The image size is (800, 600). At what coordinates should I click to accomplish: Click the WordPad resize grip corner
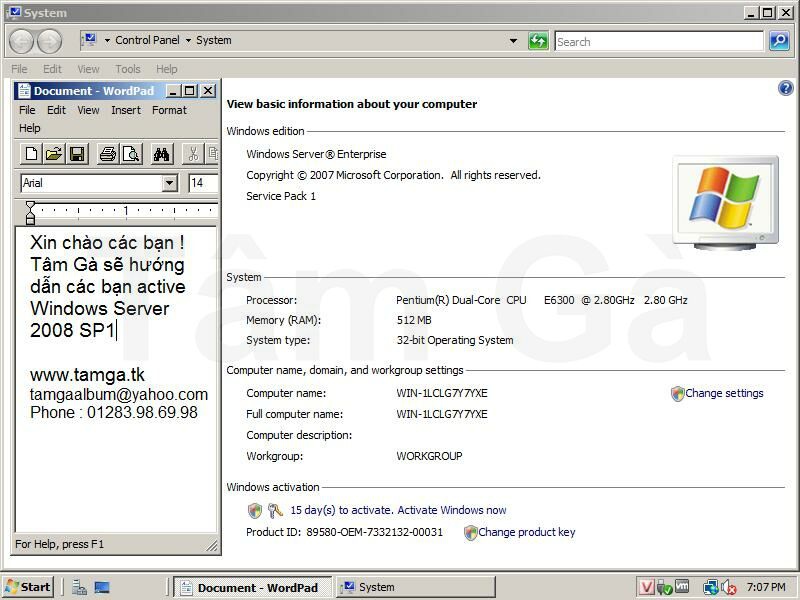212,545
